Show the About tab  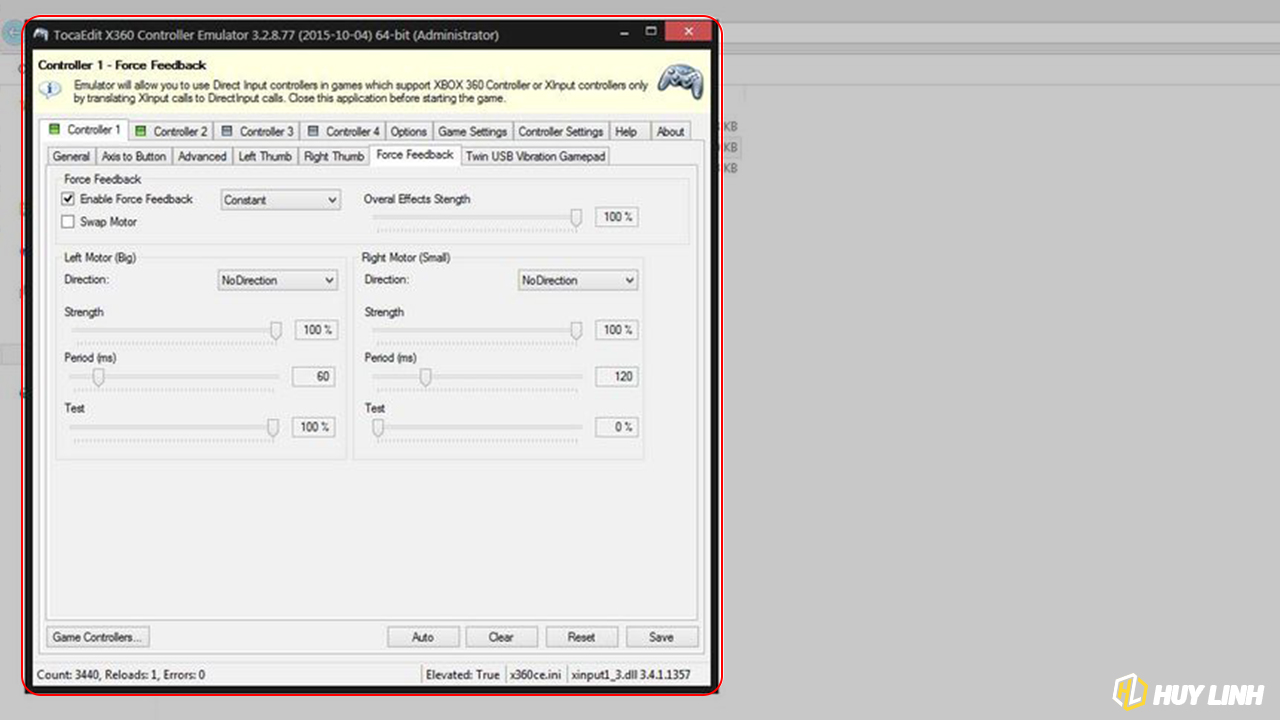point(671,131)
